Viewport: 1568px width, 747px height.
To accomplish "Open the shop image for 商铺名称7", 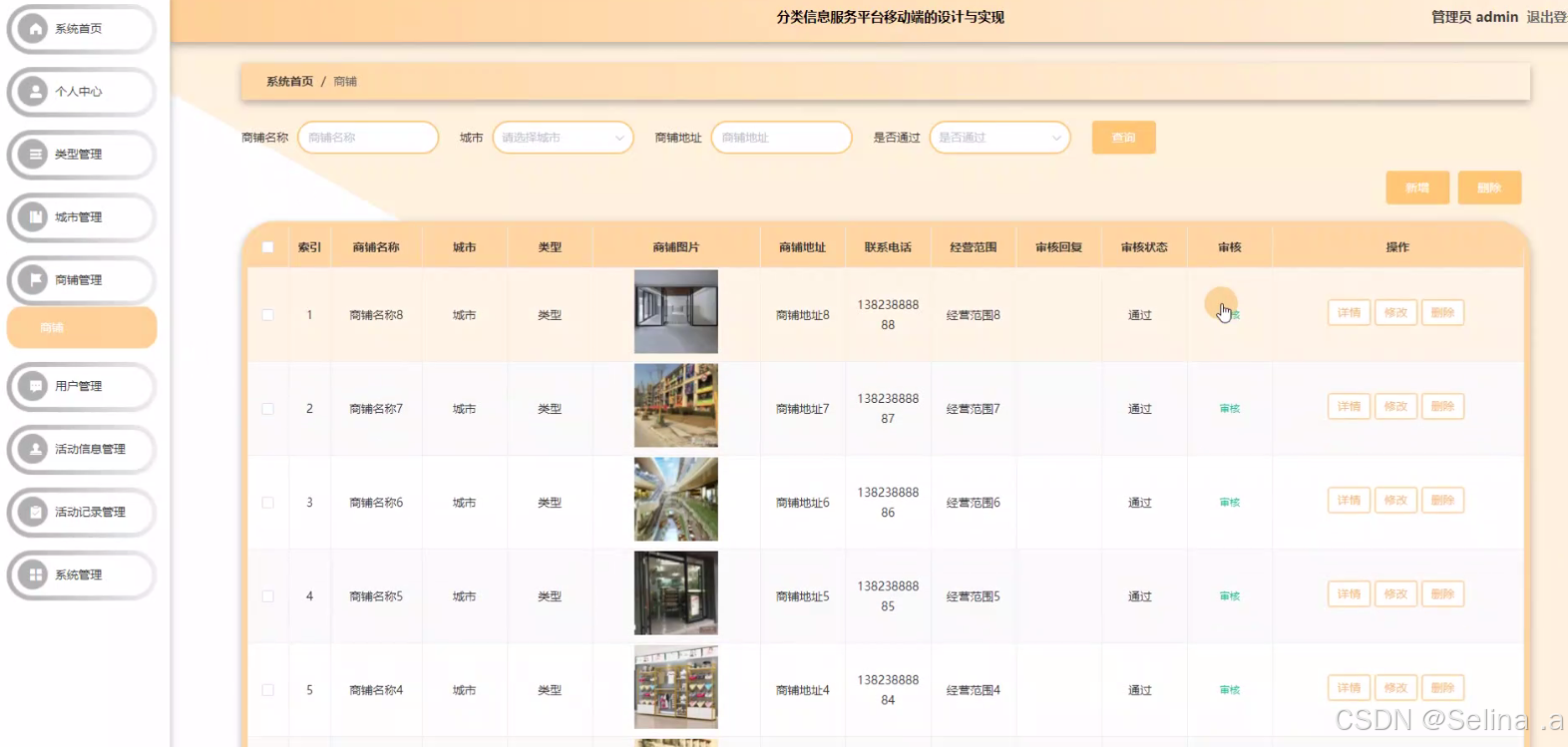I will (x=676, y=406).
